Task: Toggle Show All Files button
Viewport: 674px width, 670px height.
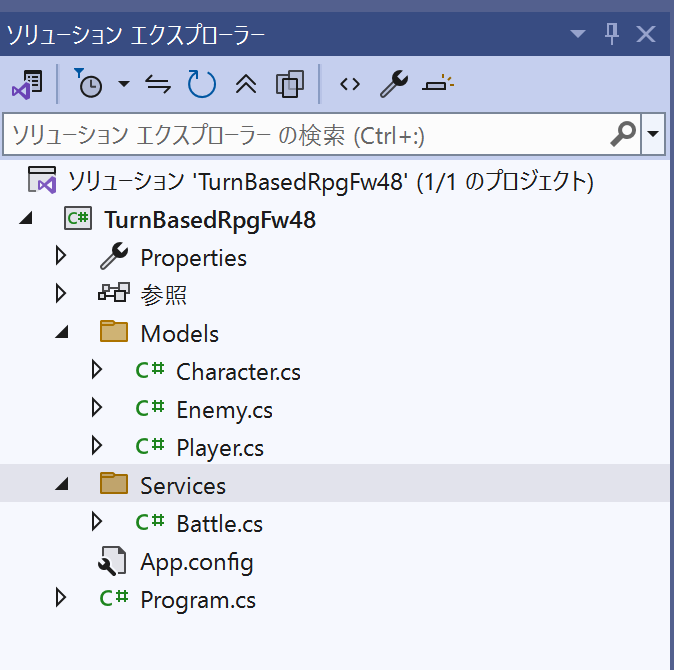Action: (290, 84)
